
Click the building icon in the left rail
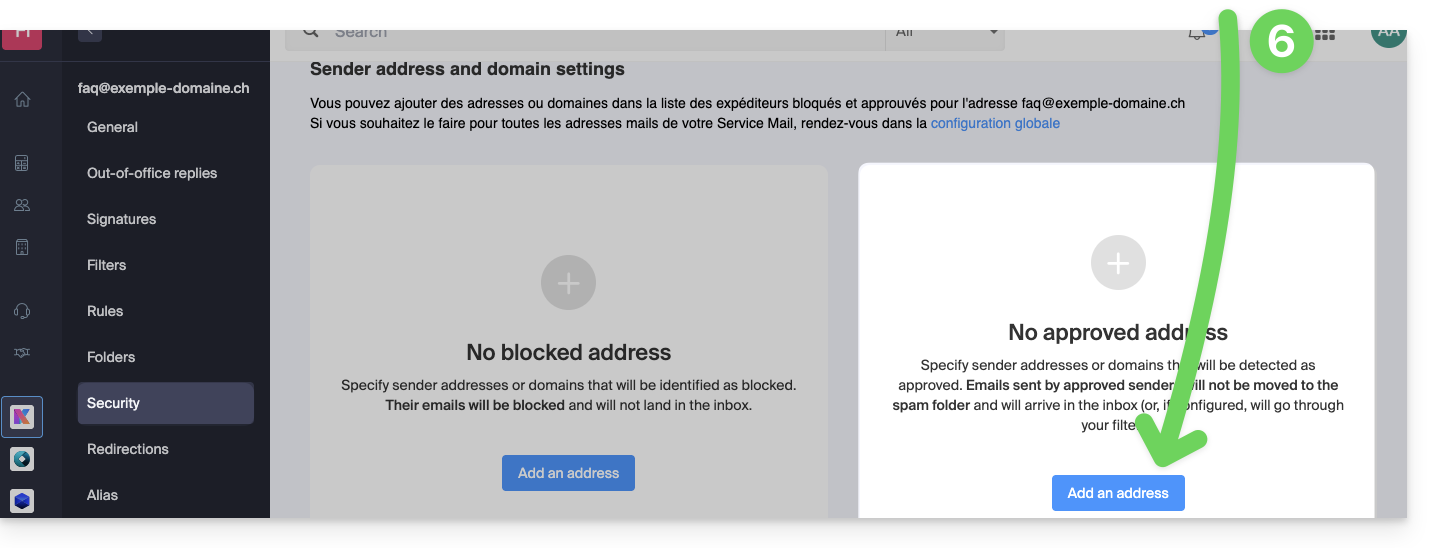pyautogui.click(x=22, y=247)
